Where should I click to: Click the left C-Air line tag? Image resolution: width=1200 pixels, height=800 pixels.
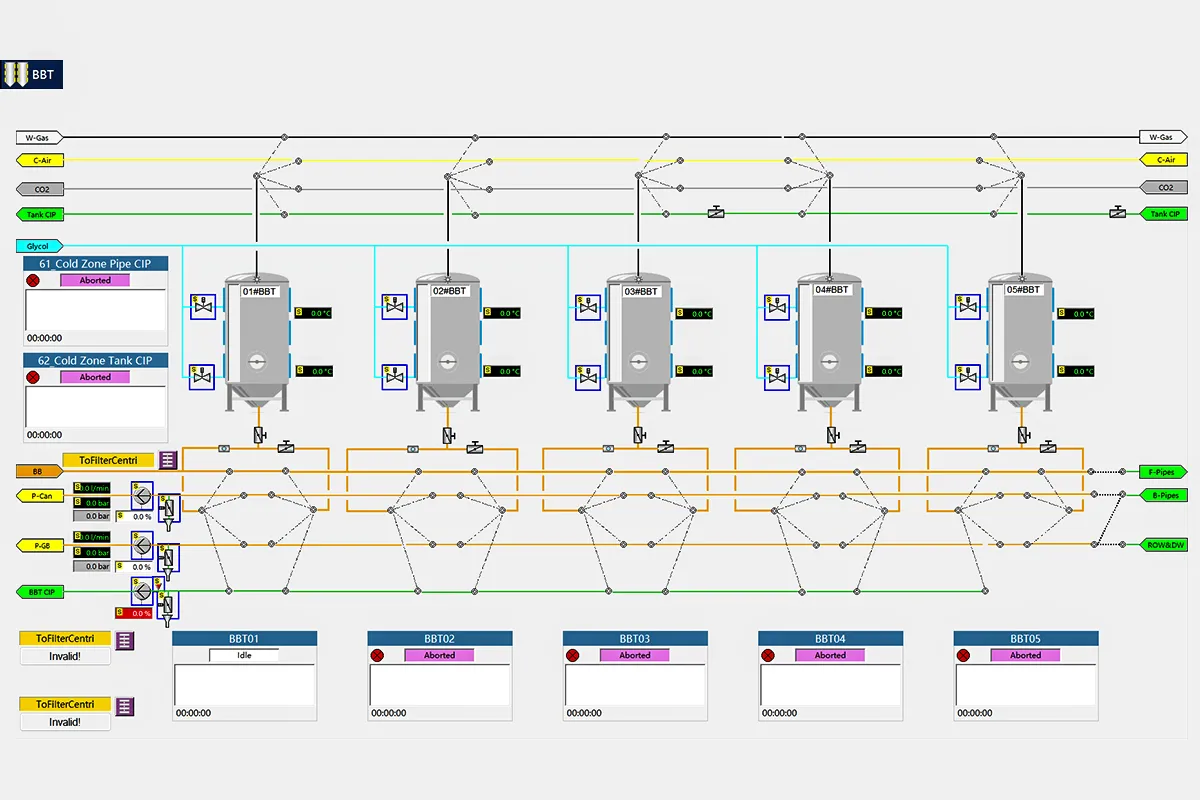click(40, 159)
